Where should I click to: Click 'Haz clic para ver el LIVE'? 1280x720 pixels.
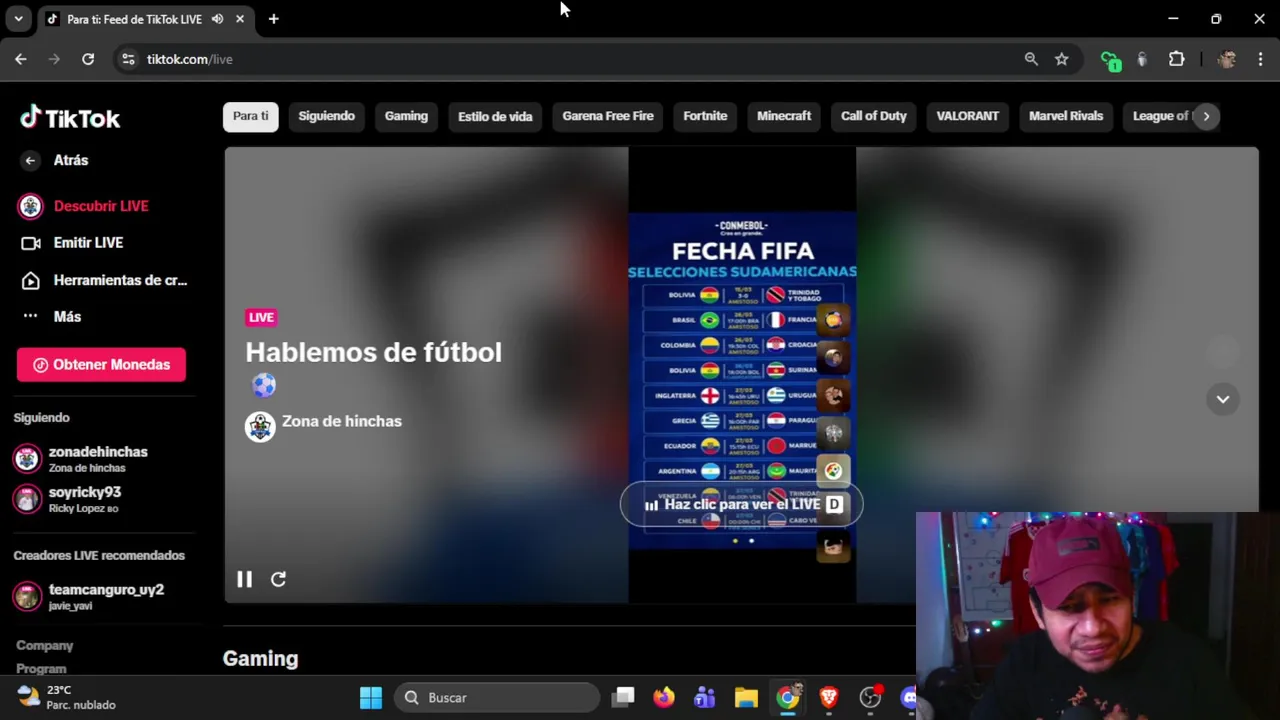741,505
